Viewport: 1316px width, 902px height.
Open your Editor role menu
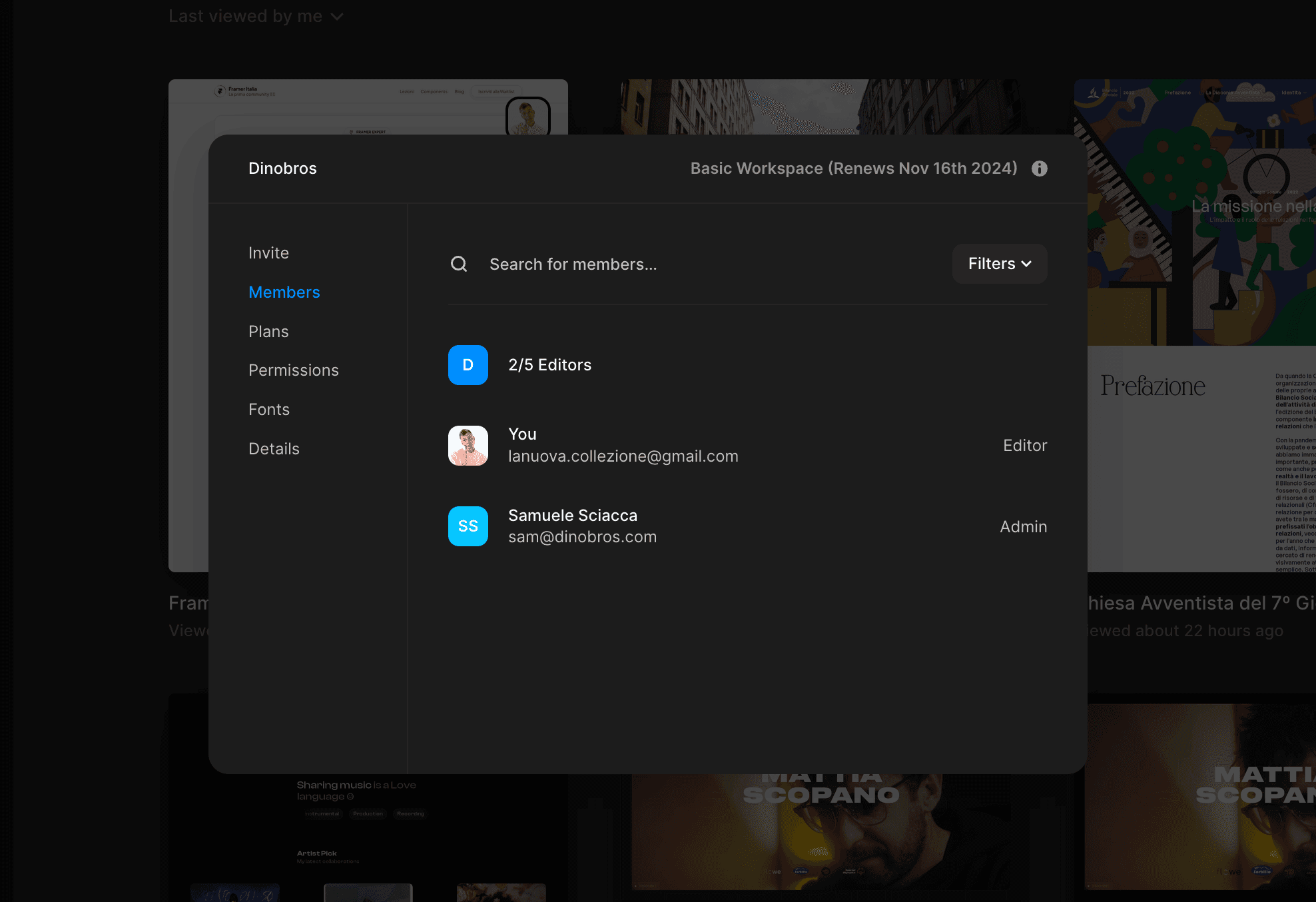point(1024,446)
